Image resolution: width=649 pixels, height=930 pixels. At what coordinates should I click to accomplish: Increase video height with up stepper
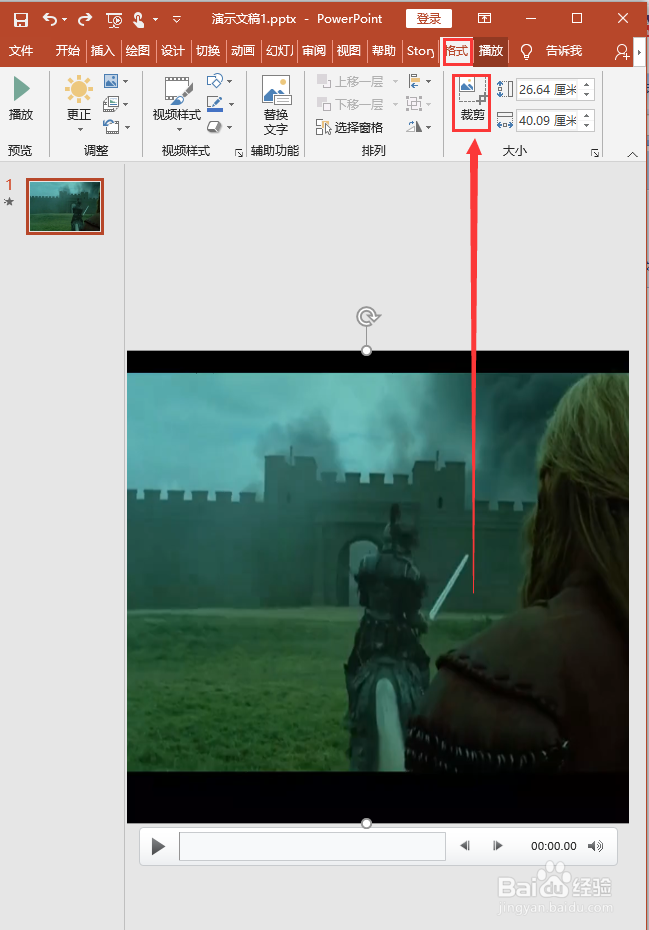click(x=587, y=85)
